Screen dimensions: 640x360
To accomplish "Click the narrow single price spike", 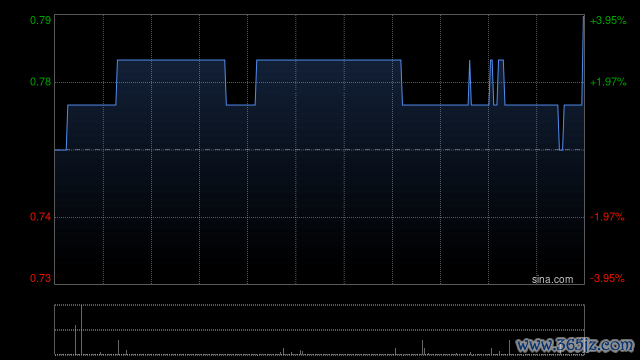I will click(469, 82).
